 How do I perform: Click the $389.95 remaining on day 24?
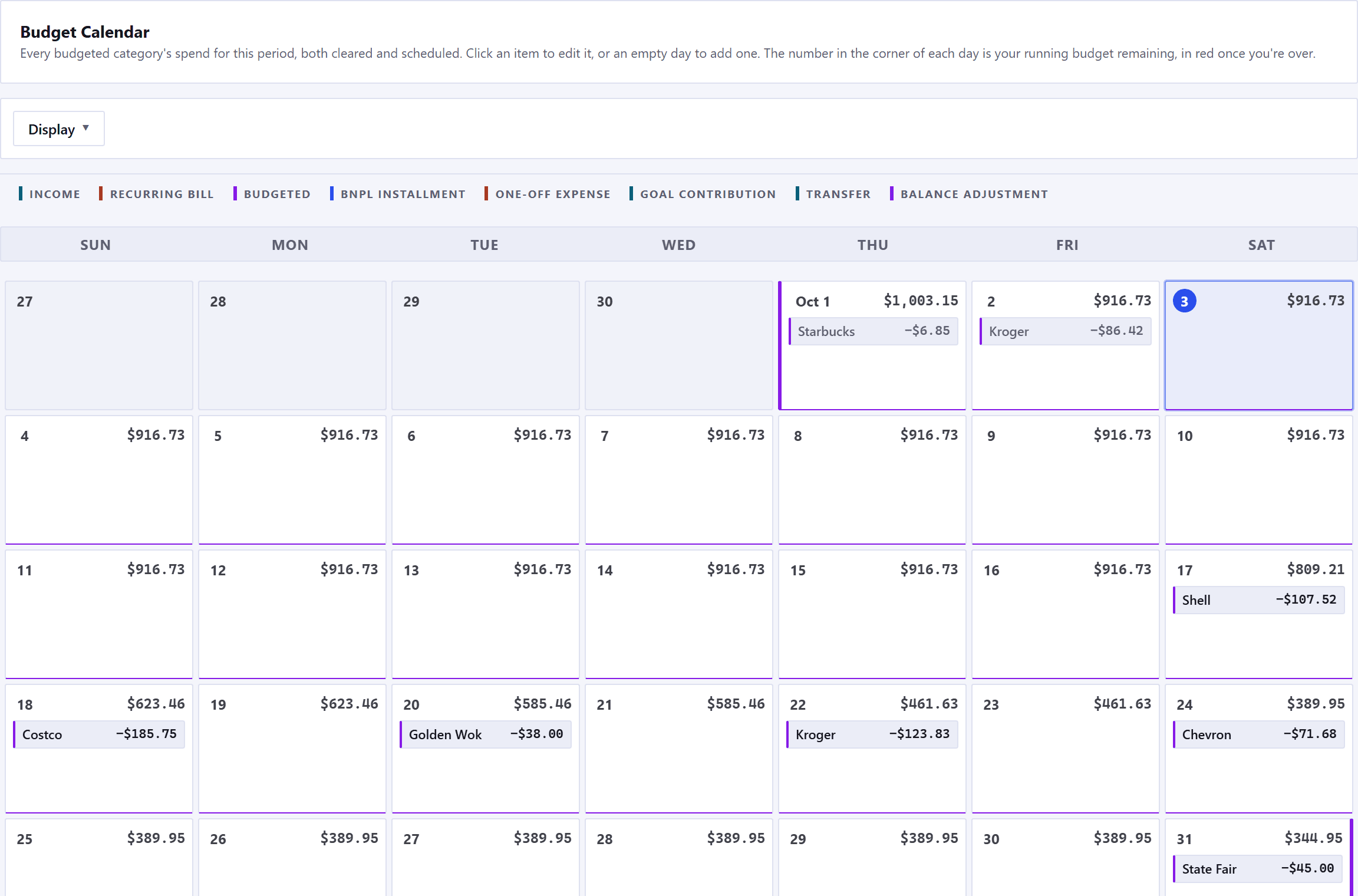click(x=1316, y=704)
